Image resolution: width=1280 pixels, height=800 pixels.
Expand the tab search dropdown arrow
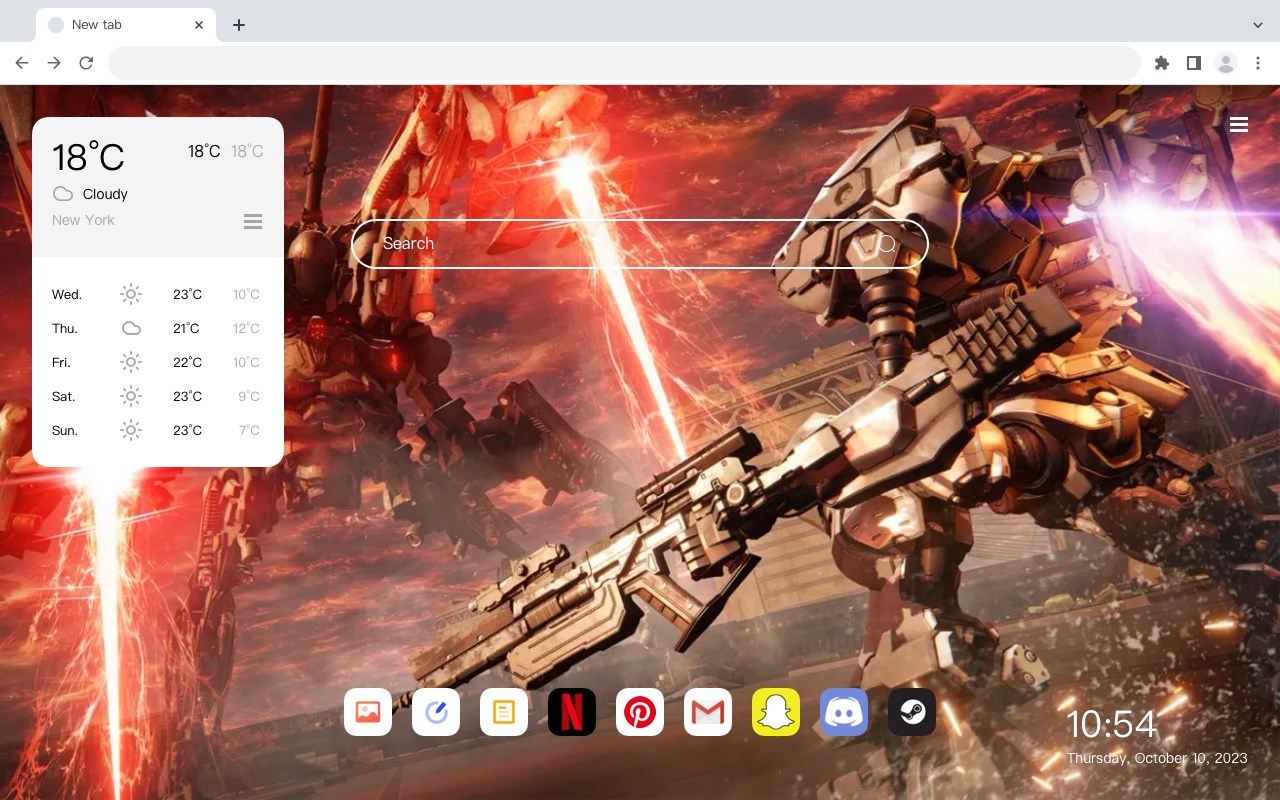[1258, 25]
